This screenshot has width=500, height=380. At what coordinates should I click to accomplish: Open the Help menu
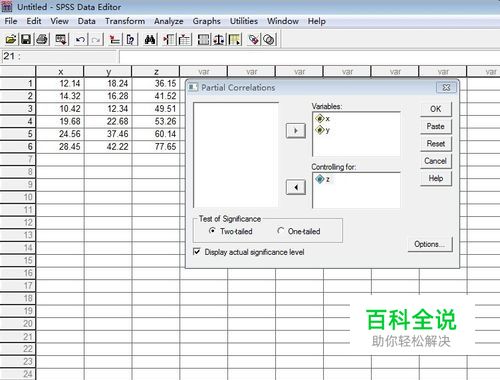click(x=316, y=21)
